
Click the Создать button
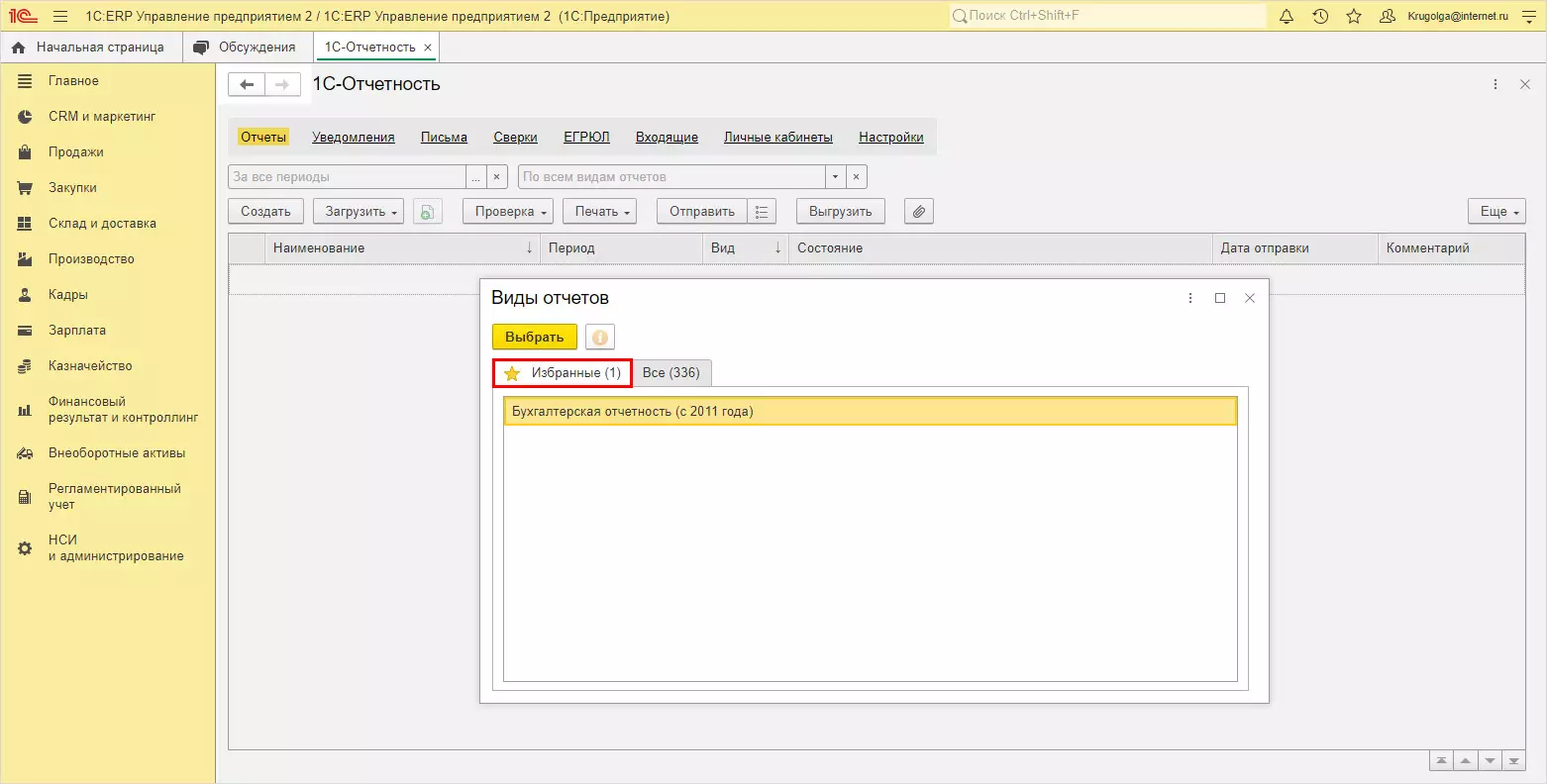pyautogui.click(x=265, y=212)
